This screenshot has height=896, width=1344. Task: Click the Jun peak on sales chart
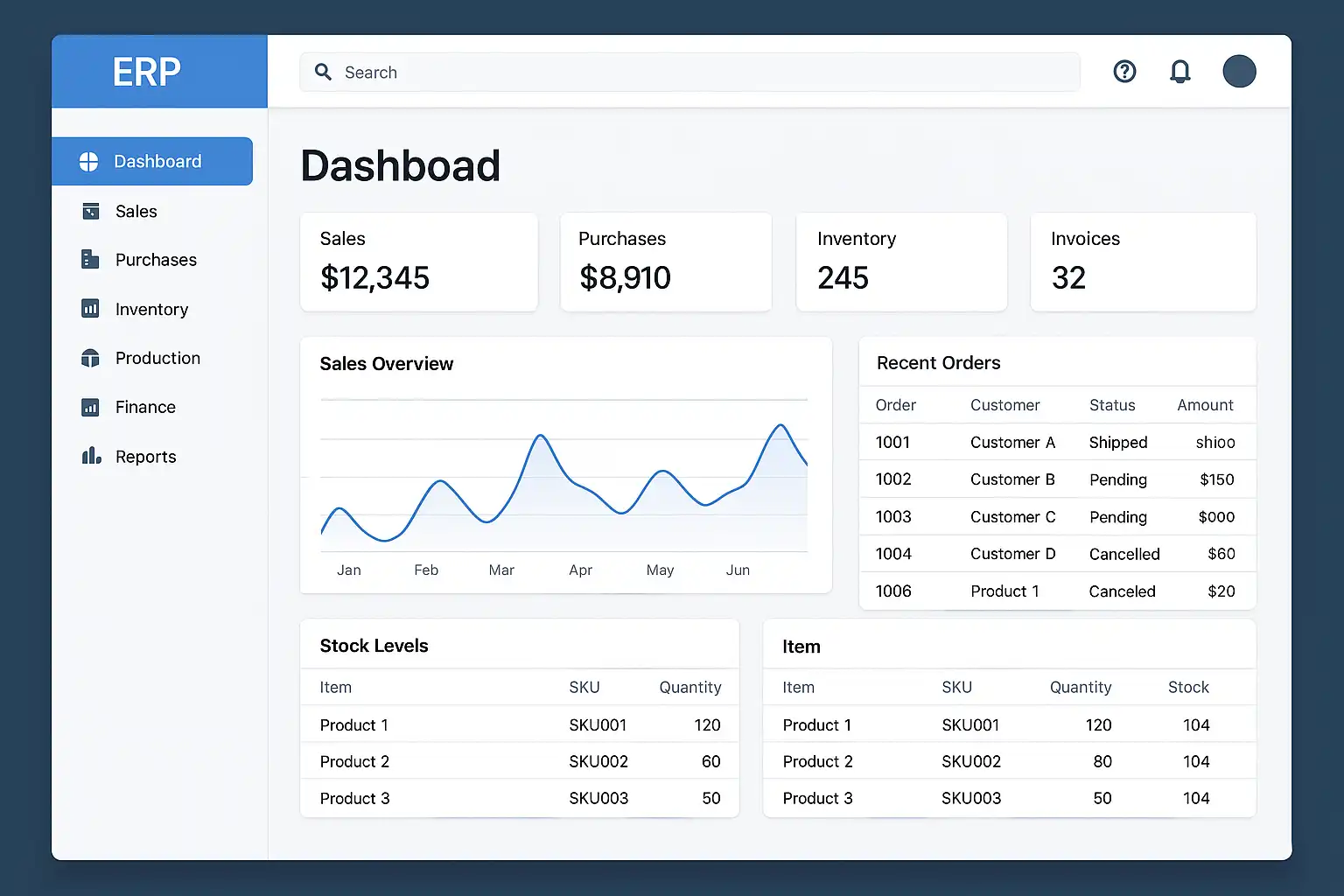click(x=780, y=426)
